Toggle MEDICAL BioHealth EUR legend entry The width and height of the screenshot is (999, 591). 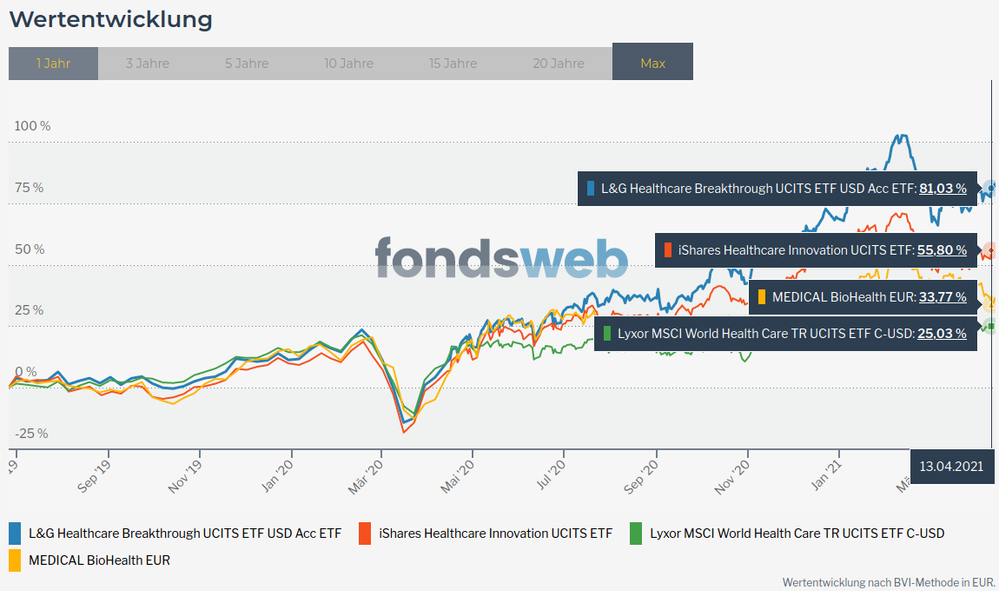100,560
